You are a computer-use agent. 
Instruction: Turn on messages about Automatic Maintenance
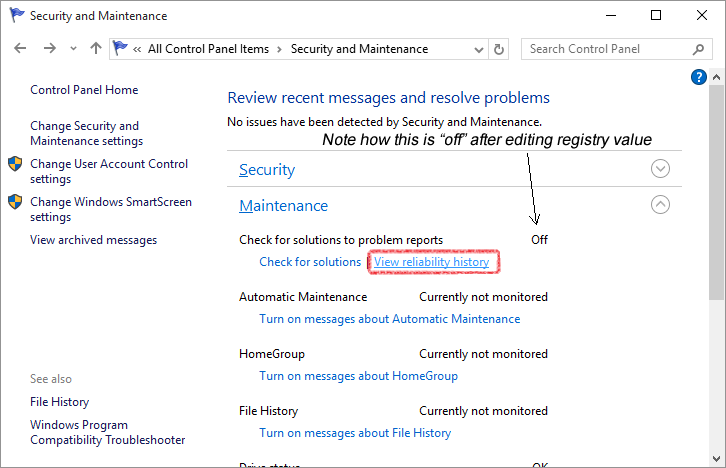click(389, 319)
